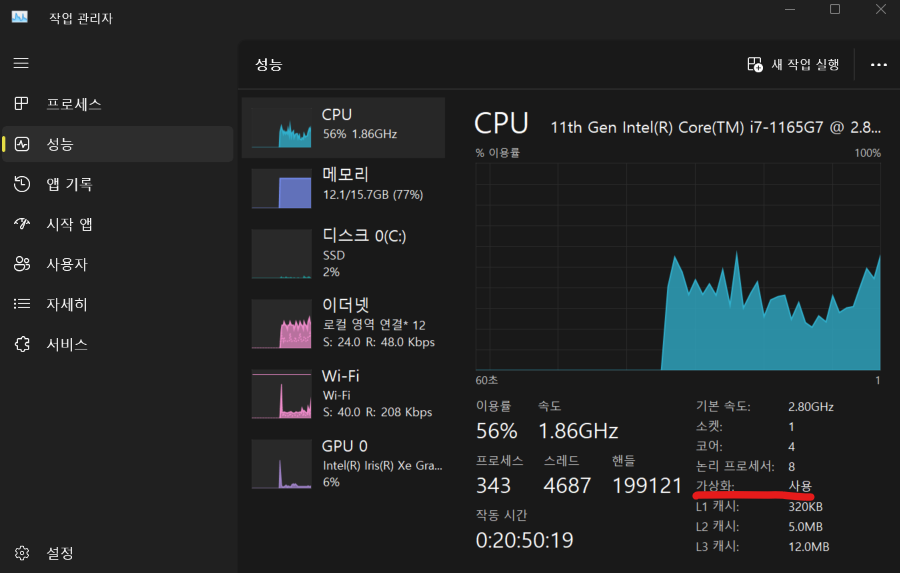
Task: Minimize the Task Manager window
Action: (790, 9)
